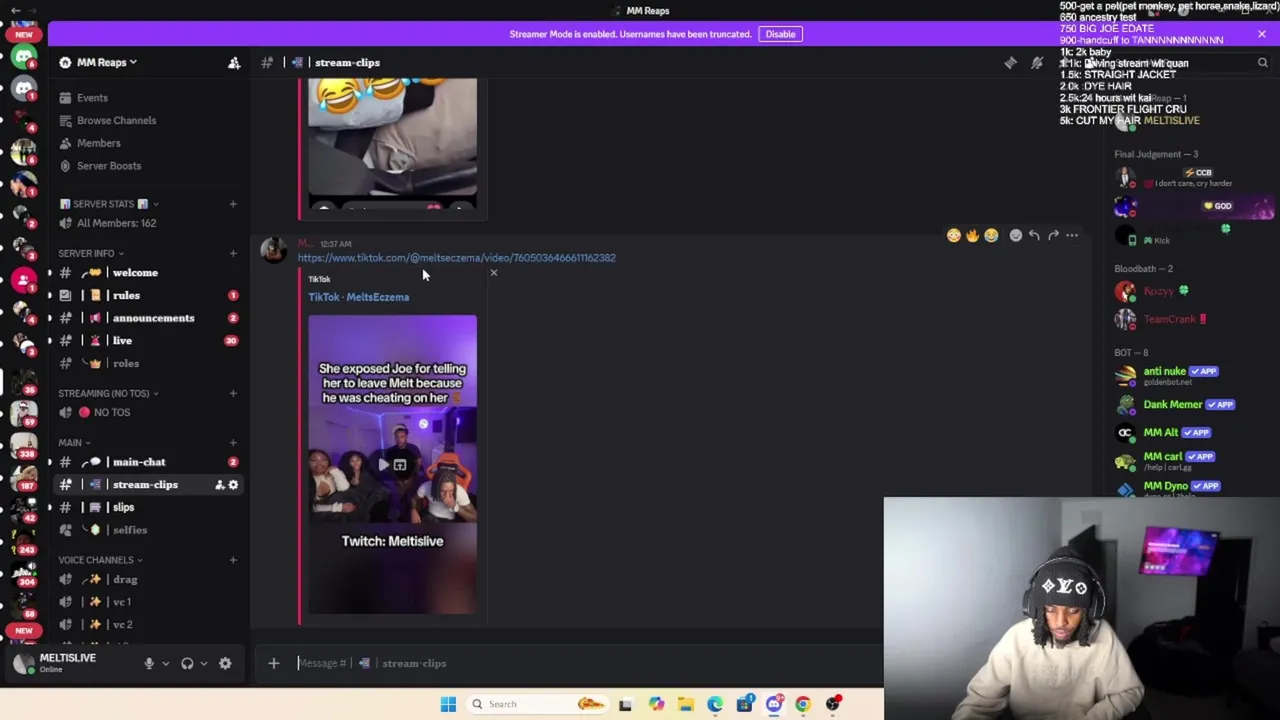Open Server Boosts
This screenshot has width=1280, height=720.
point(109,166)
